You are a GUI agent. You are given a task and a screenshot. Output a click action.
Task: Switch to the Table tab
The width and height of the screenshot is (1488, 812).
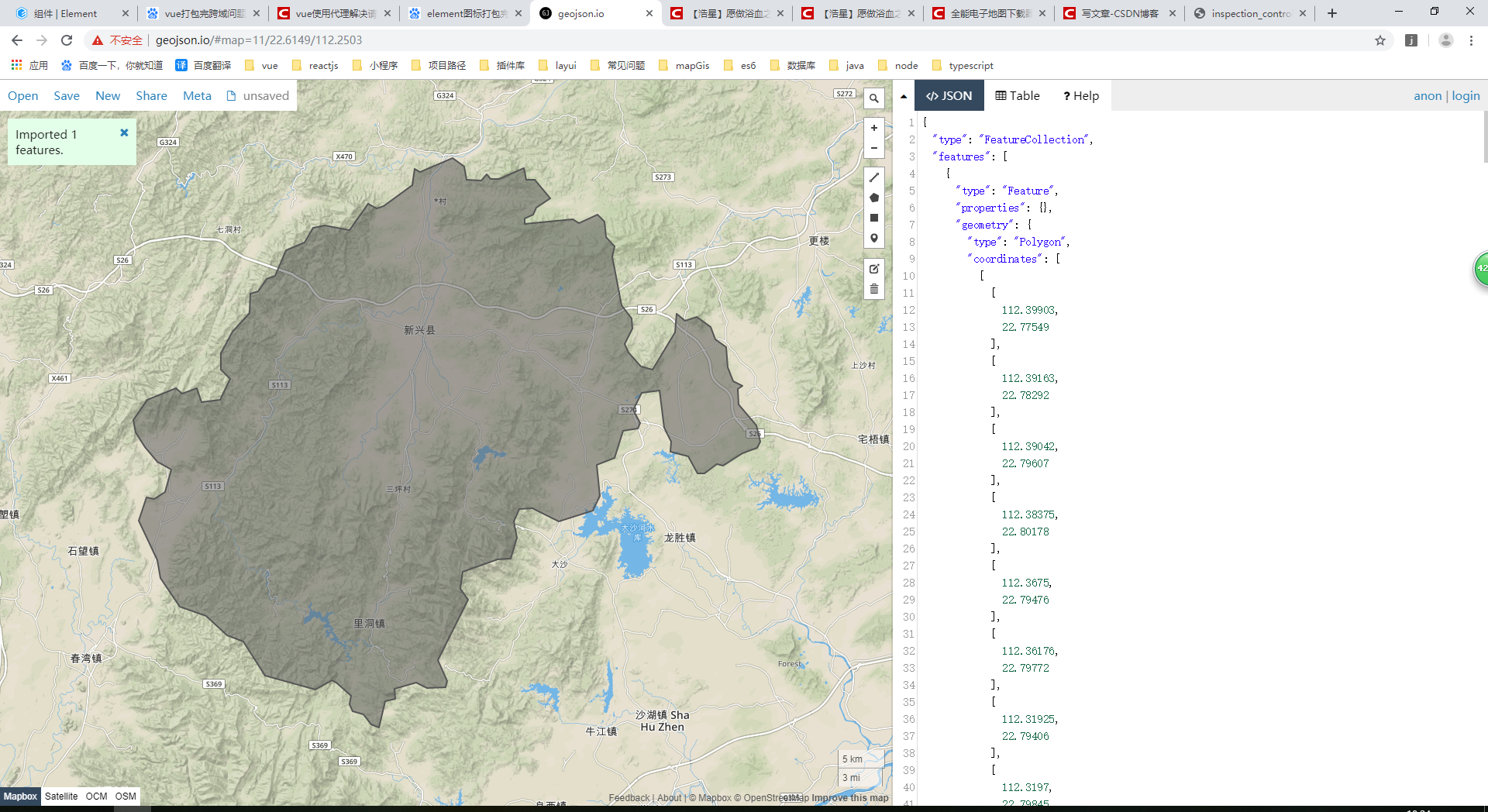1018,95
